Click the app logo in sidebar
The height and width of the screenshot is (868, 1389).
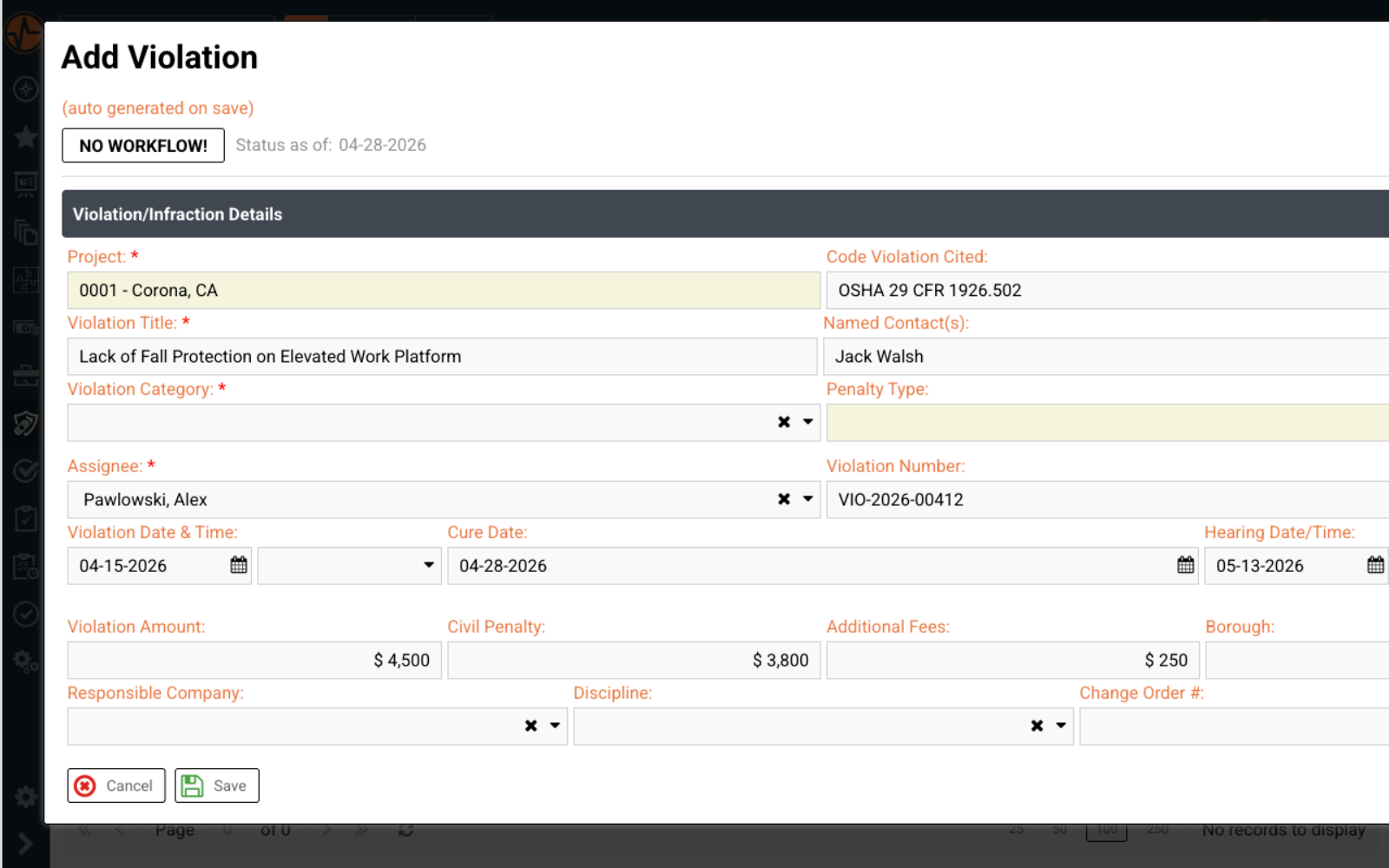[x=23, y=33]
